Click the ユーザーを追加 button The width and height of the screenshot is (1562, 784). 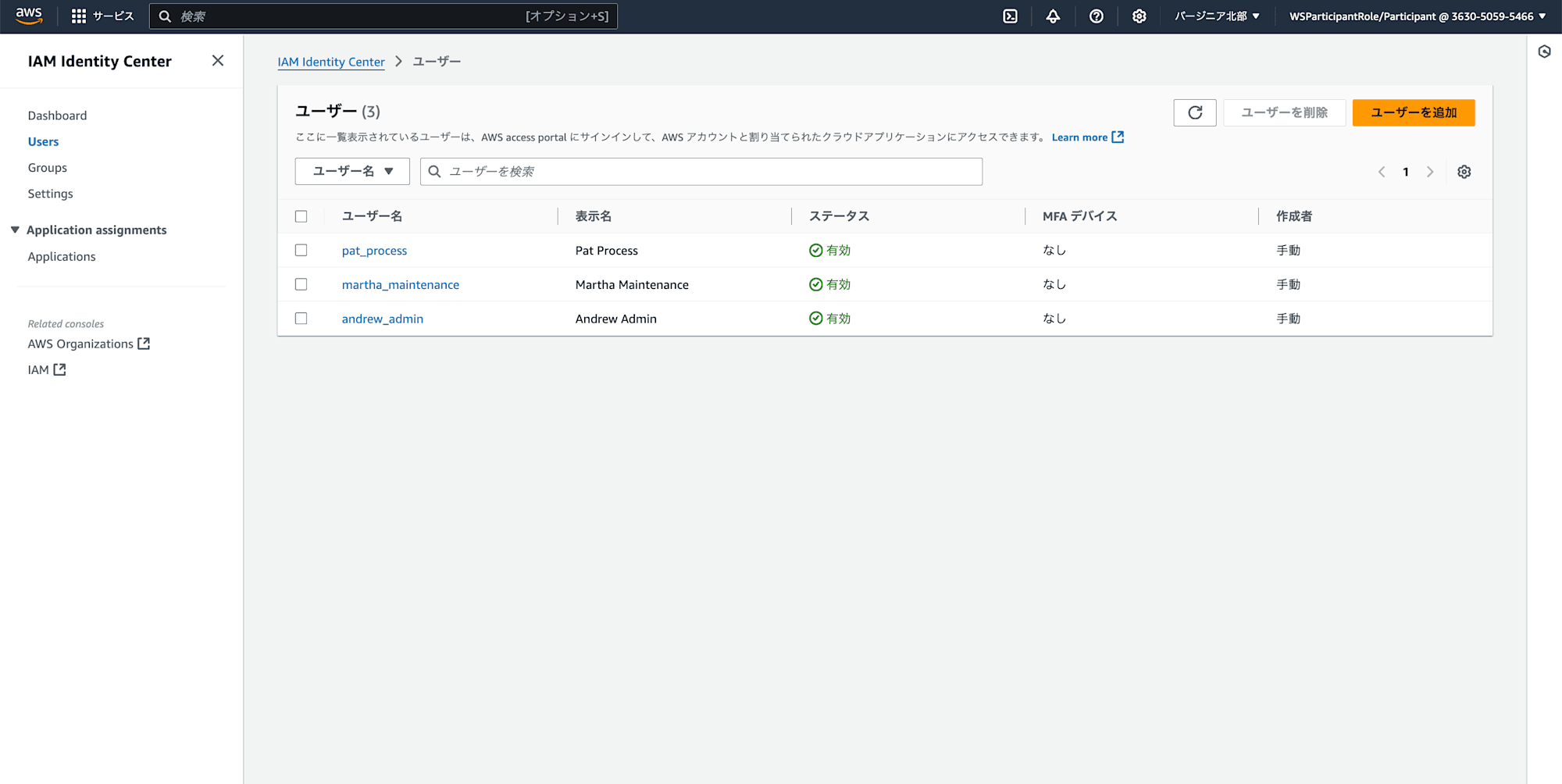click(1414, 112)
